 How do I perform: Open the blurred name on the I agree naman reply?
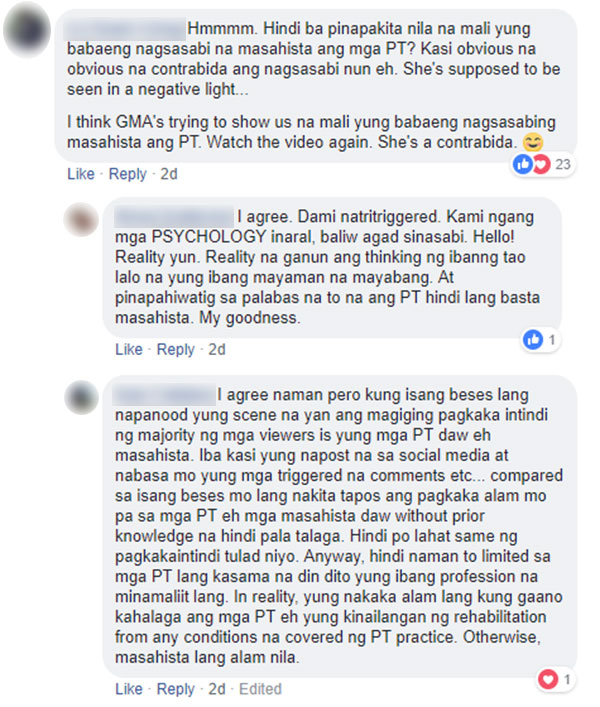[x=165, y=395]
